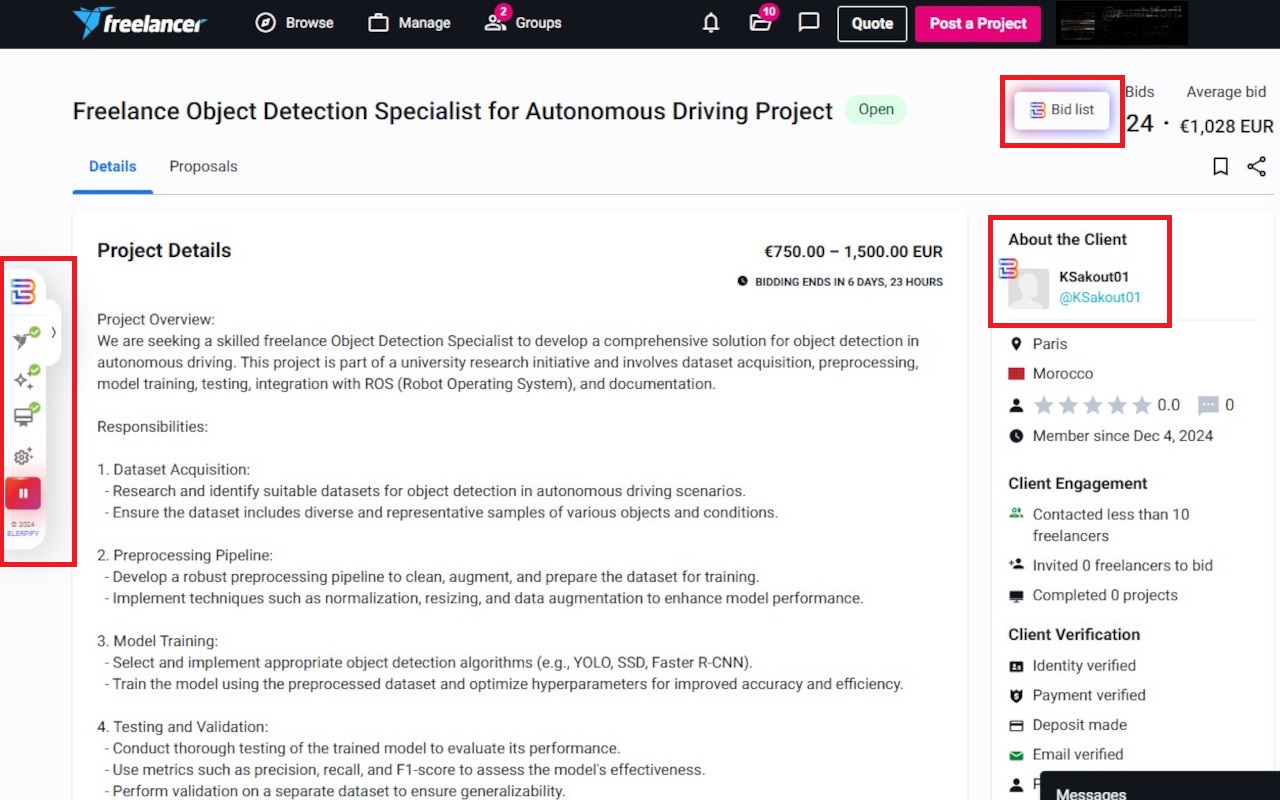Click the Bid list button
1280x800 pixels.
point(1062,110)
